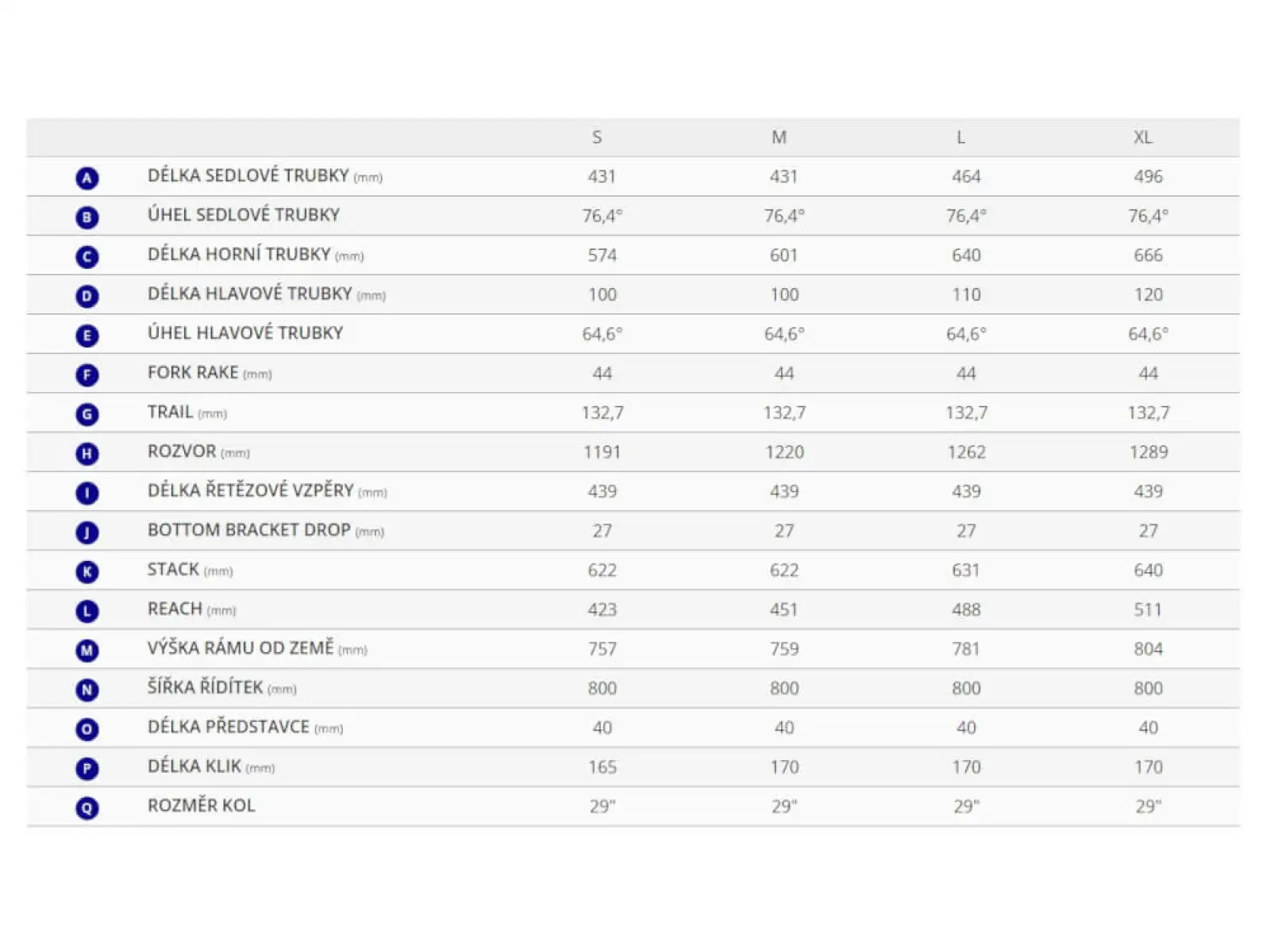Image resolution: width=1270 pixels, height=952 pixels.
Task: Click the circular A icon for seat tube length
Action: tap(87, 178)
